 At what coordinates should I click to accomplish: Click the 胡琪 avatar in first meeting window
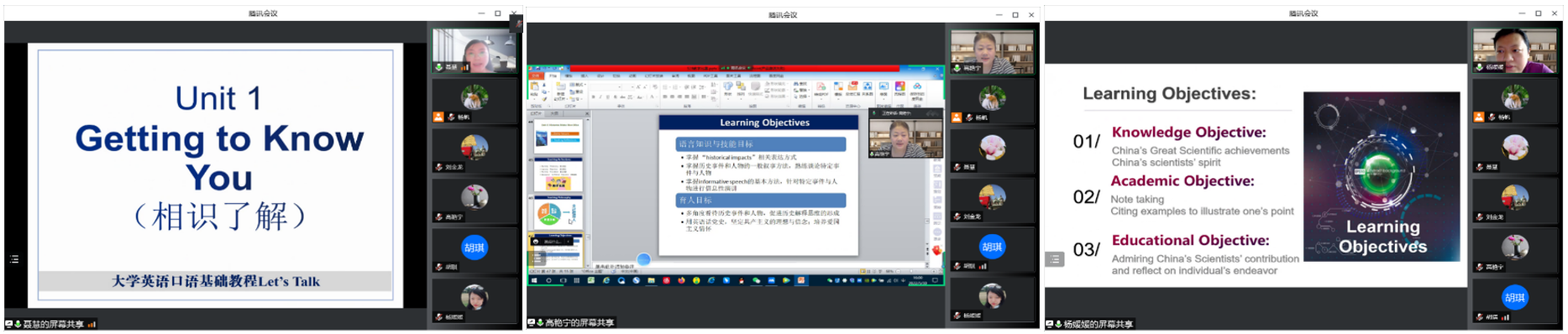click(474, 247)
